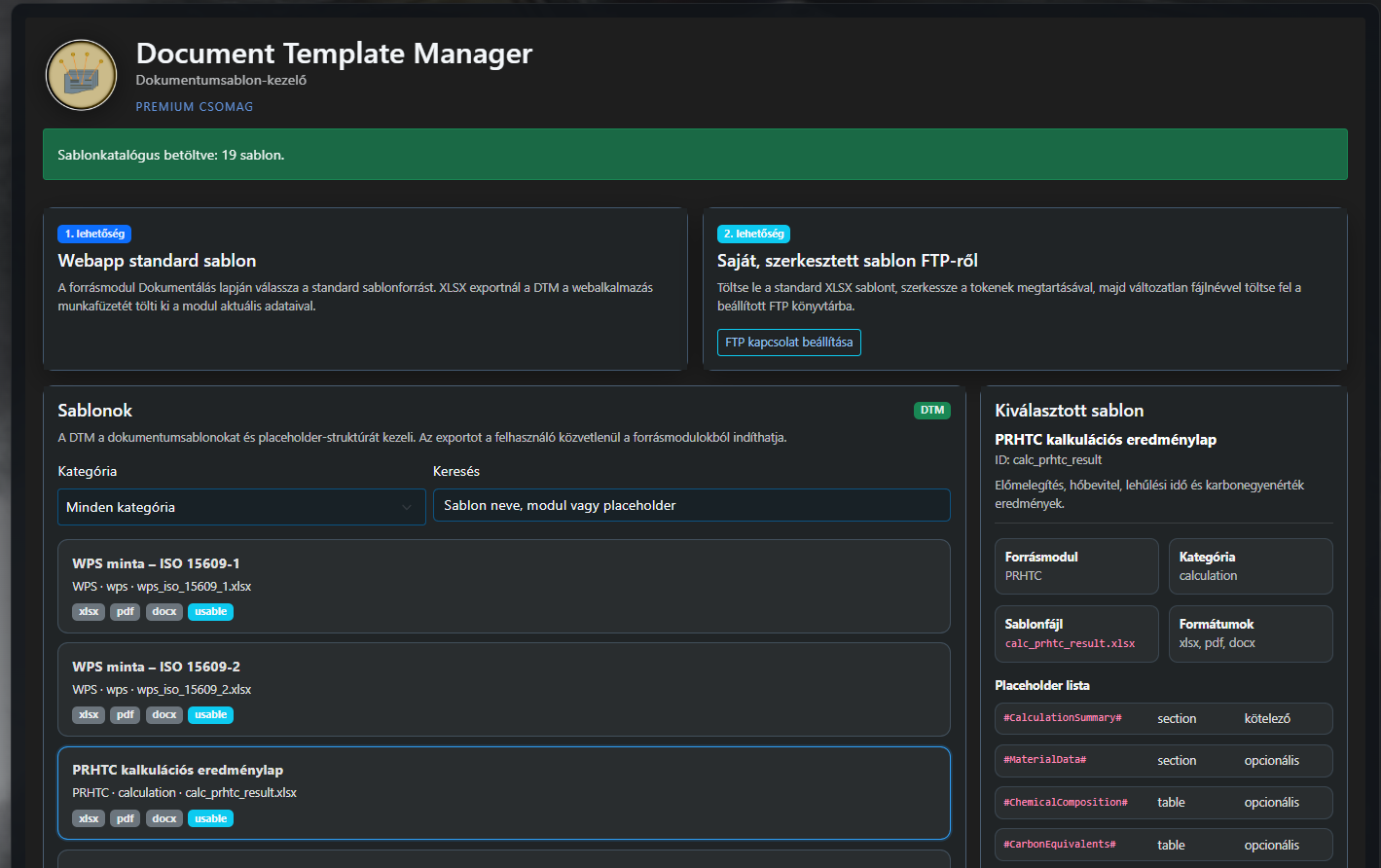Click the Sablonkatalógus betöltve notification banner
This screenshot has height=868, width=1381.
pos(695,155)
